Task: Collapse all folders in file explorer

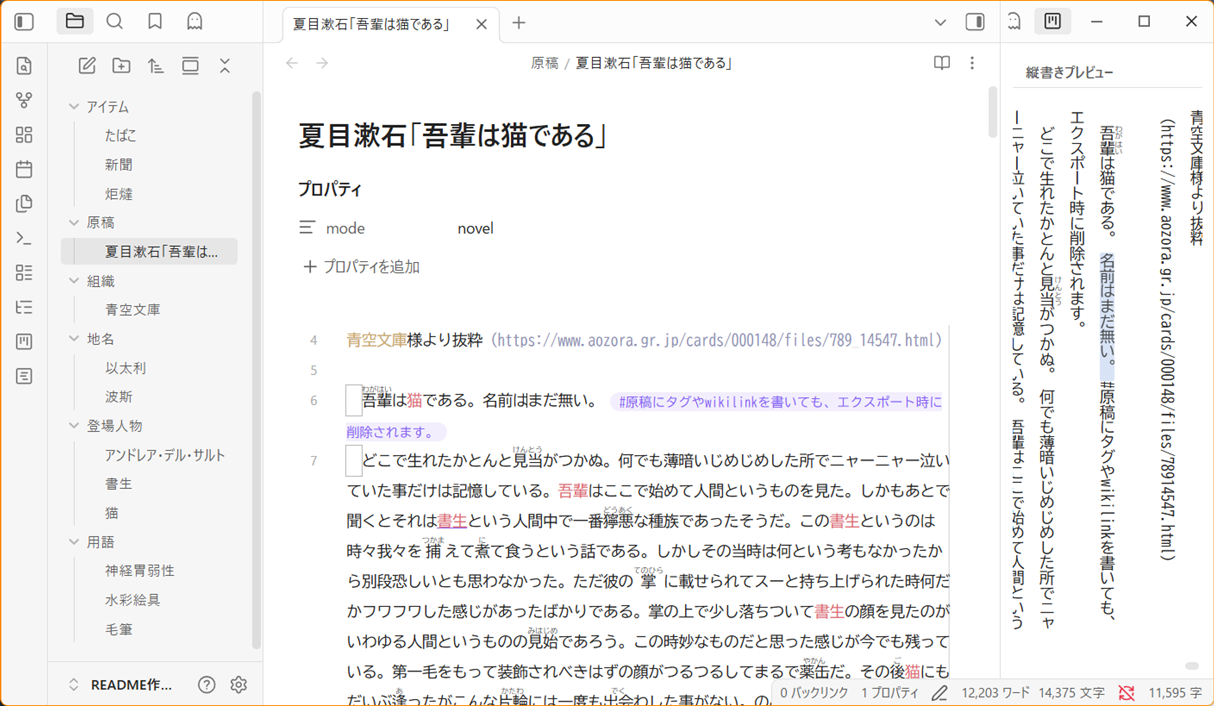Action: tap(224, 66)
